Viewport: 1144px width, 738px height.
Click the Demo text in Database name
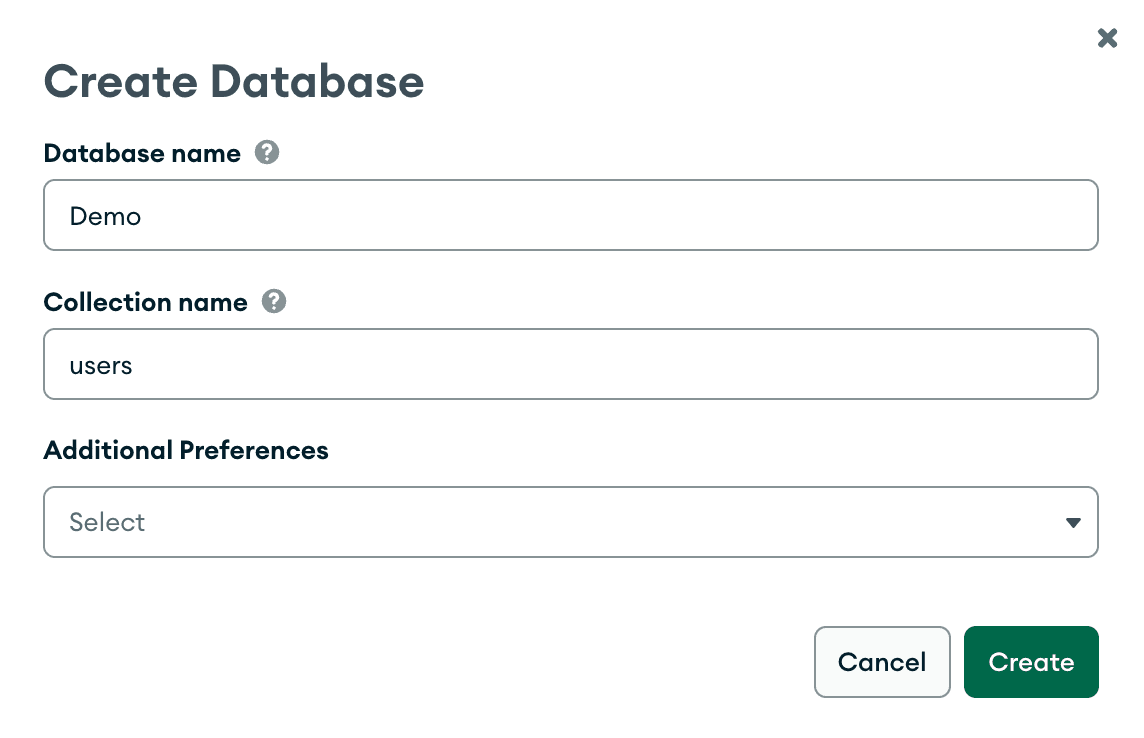coord(105,215)
